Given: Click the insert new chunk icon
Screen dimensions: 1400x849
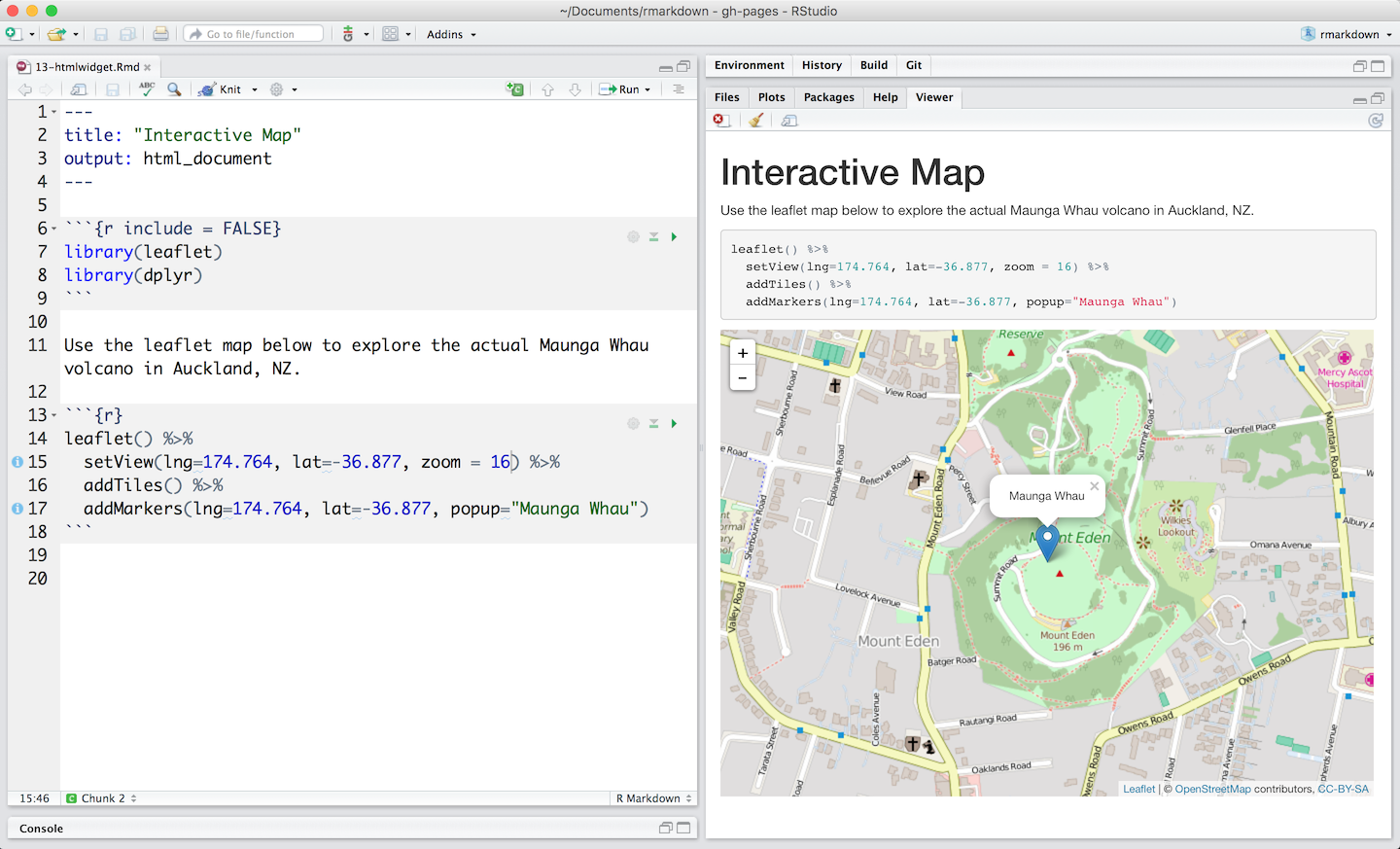Looking at the screenshot, I should pyautogui.click(x=514, y=89).
